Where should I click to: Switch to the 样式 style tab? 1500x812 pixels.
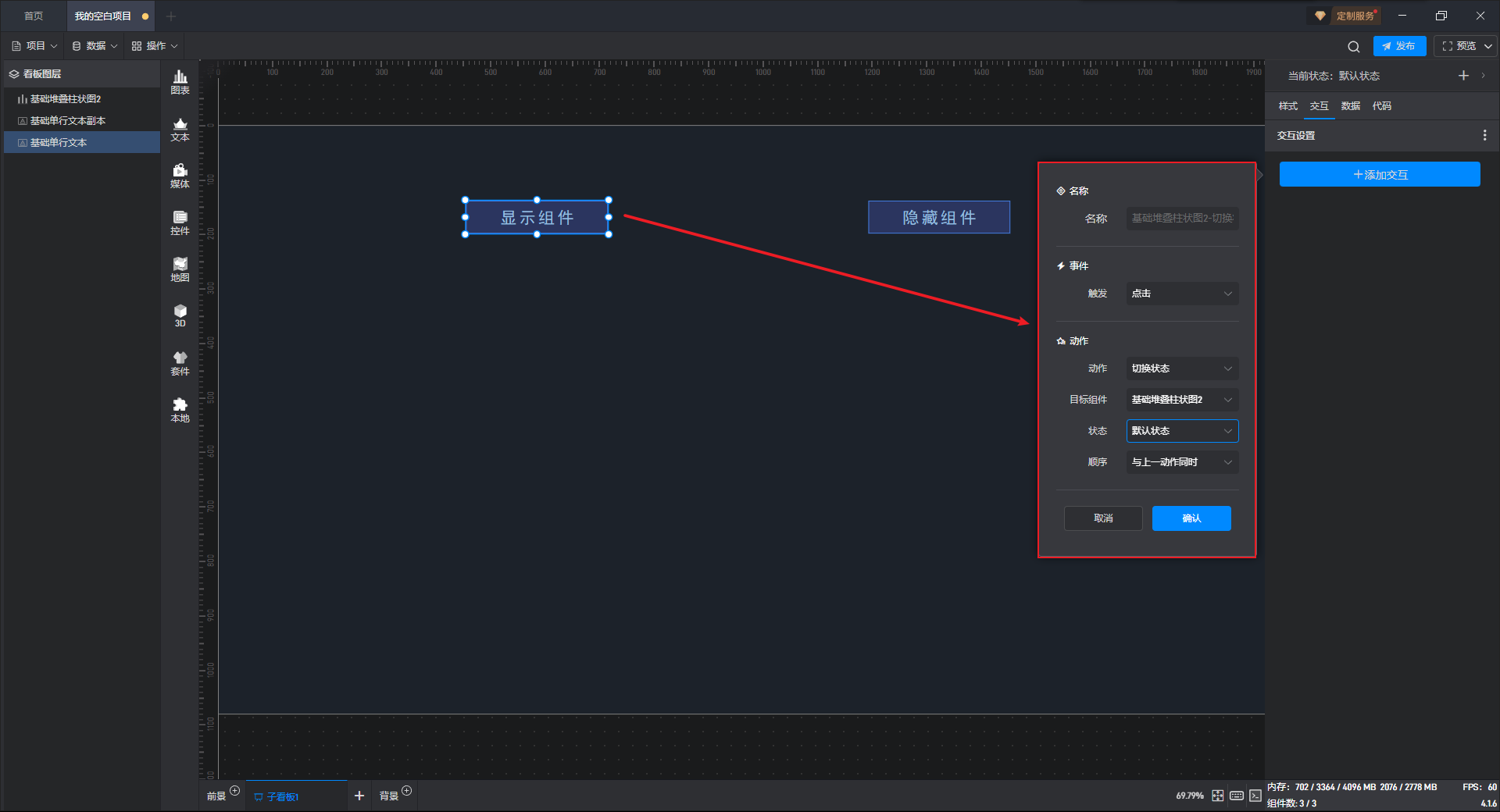[x=1287, y=106]
